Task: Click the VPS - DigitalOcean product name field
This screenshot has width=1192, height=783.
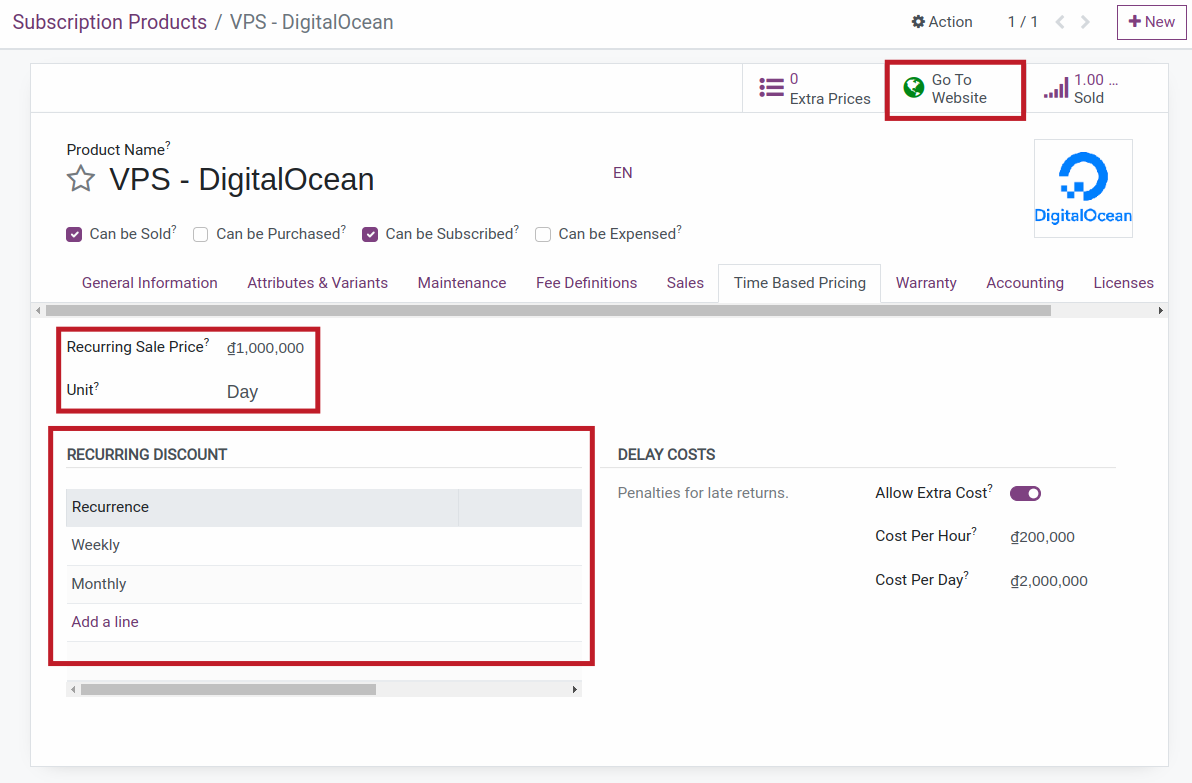Action: [242, 179]
